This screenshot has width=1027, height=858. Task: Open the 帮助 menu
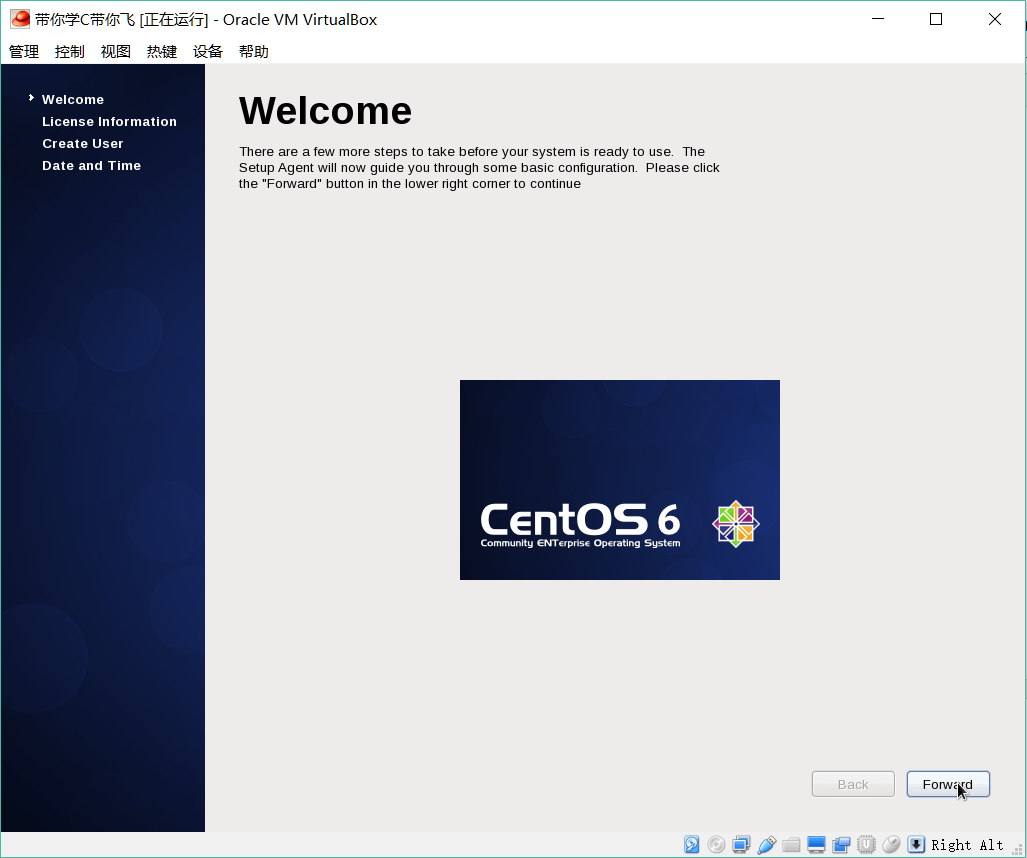(x=254, y=52)
